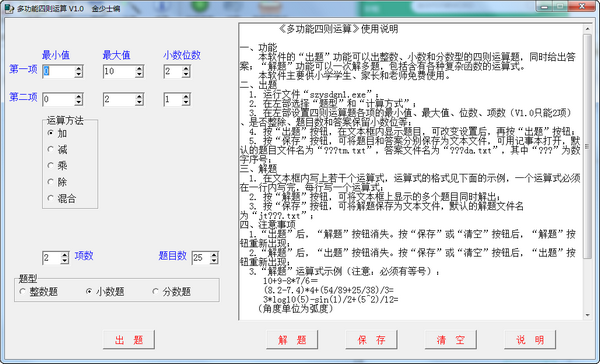Click inside the 使用说明 text area
Screen dimensions: 600x364
click(411, 171)
